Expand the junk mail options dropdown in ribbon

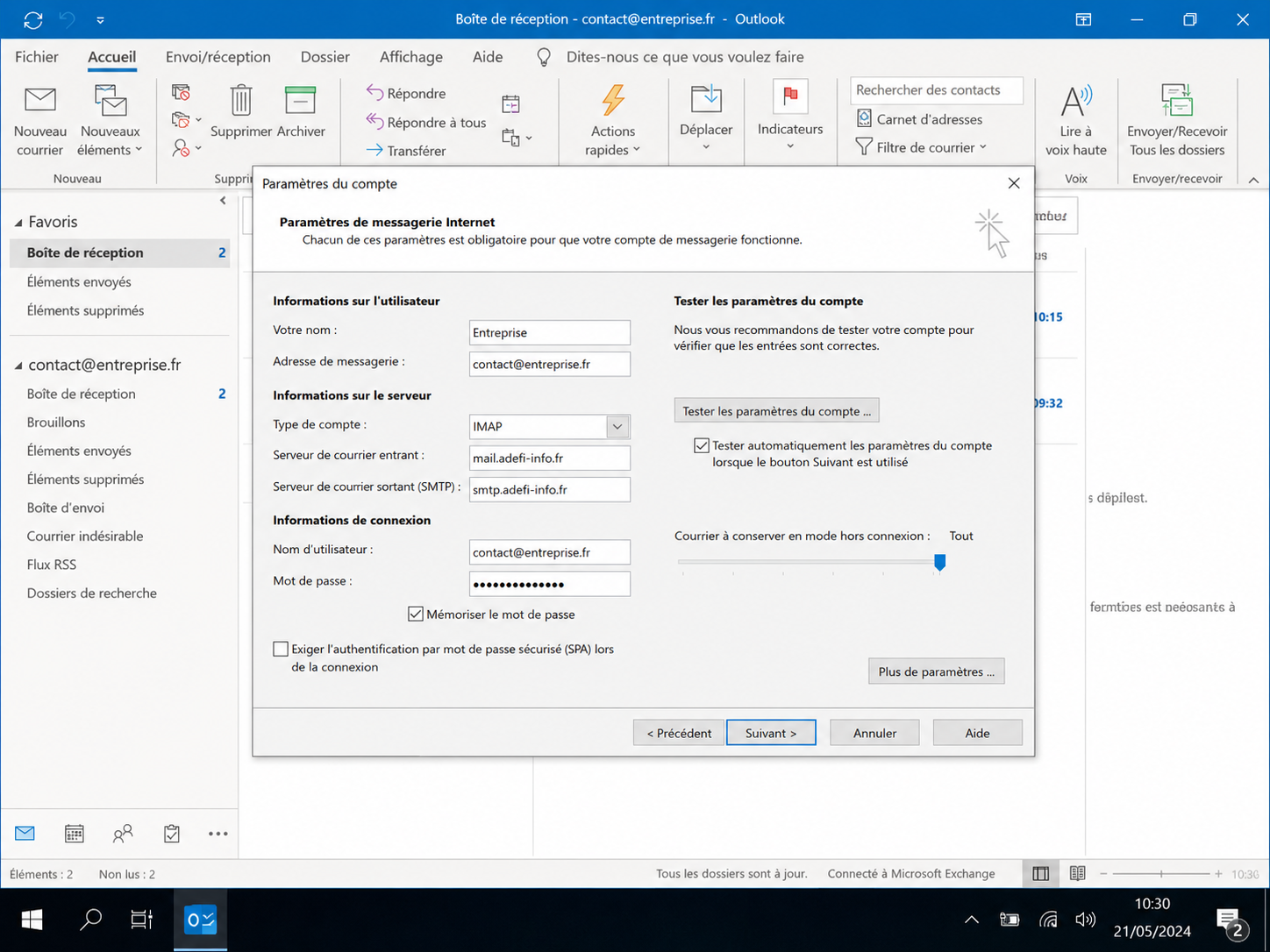(x=197, y=148)
